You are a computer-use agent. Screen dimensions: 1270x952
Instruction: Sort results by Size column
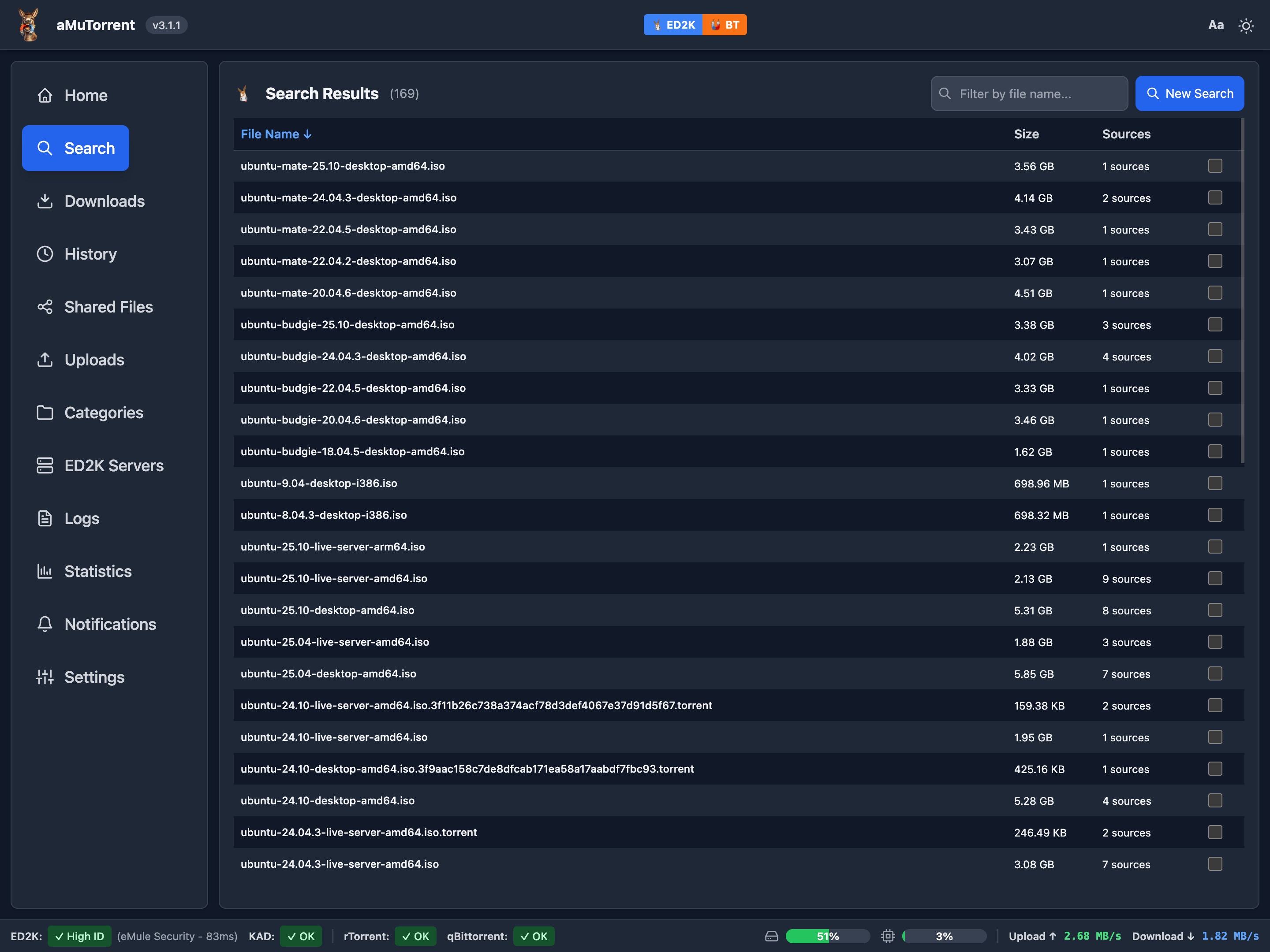[x=1026, y=134]
